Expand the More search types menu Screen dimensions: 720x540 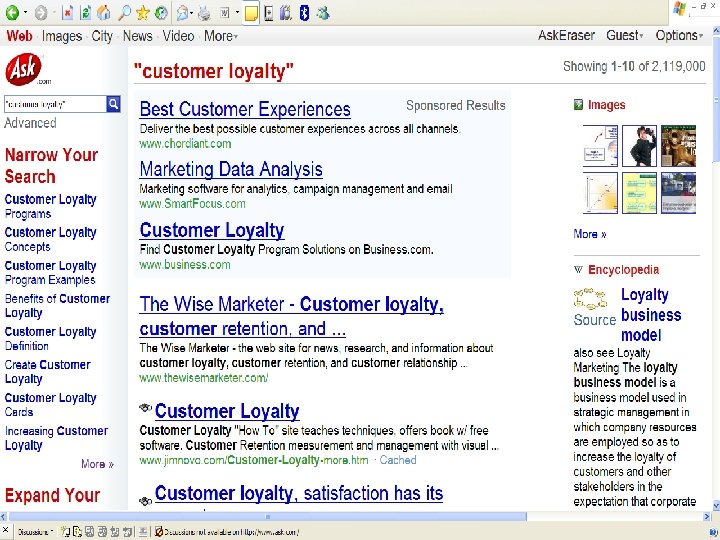[221, 36]
